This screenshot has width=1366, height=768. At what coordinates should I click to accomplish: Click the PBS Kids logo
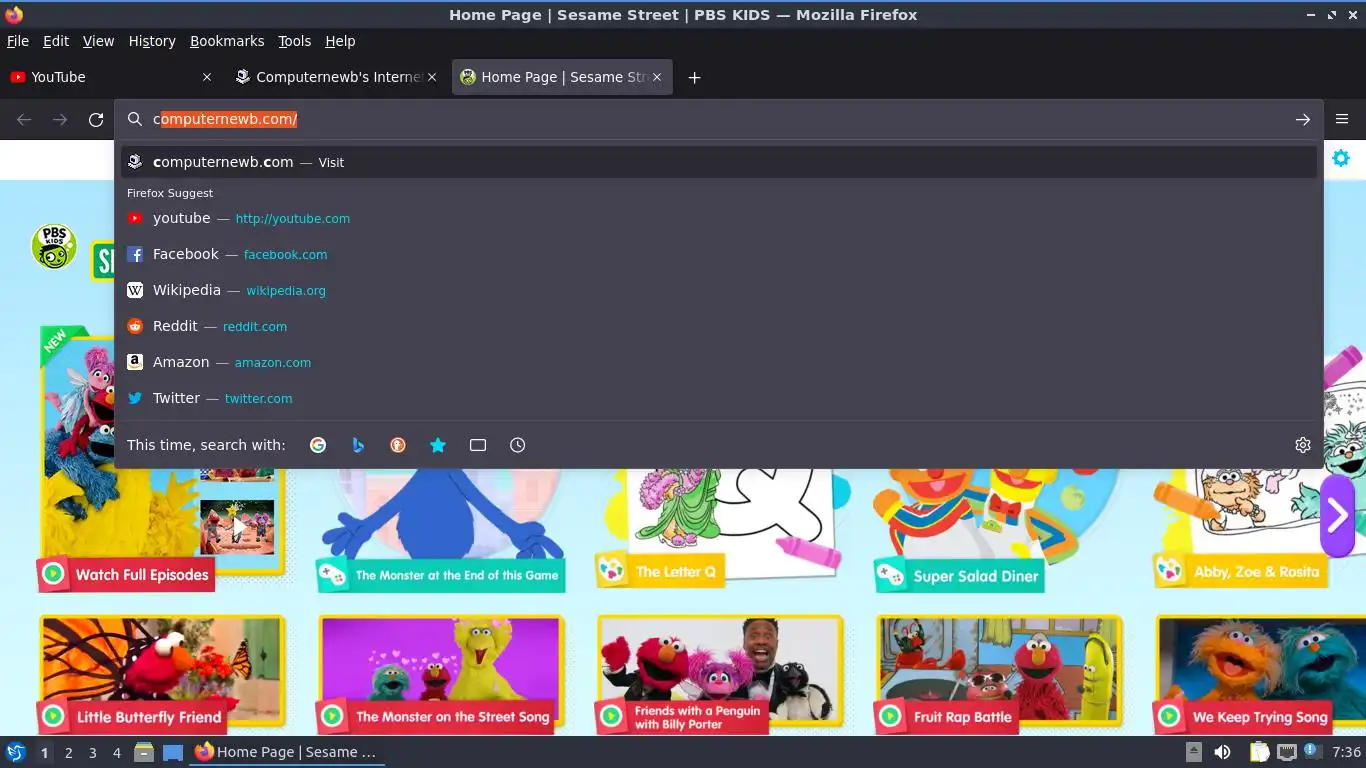tap(54, 246)
